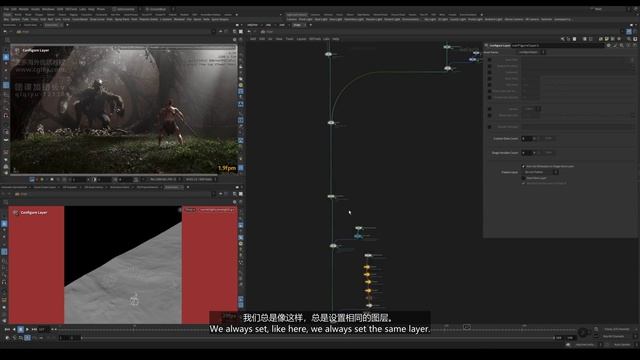Screen dimensions: 640x360
Task: Create a Torus from the shelf
Action: click(34, 19)
